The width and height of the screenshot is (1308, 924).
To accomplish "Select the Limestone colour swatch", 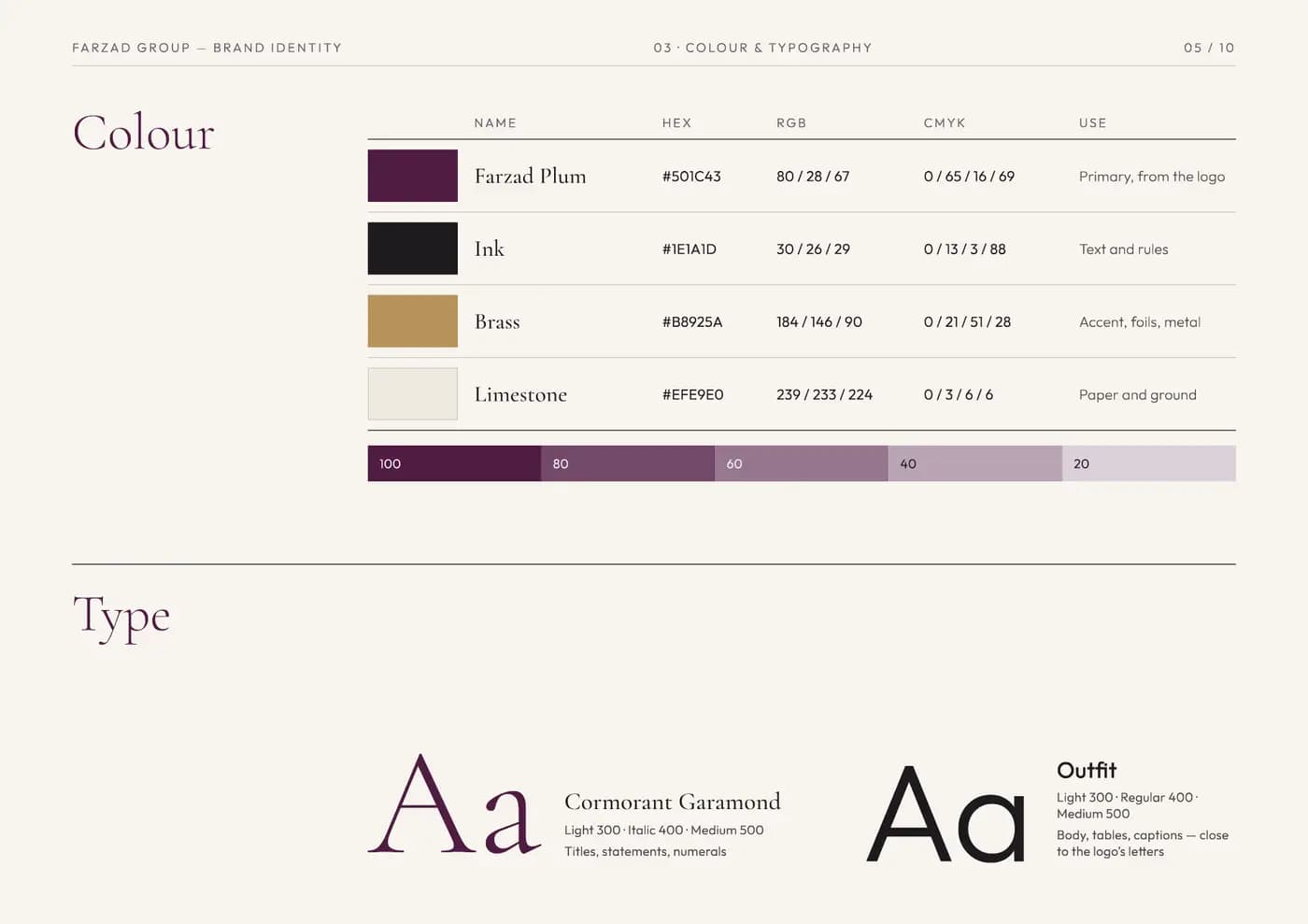I will (412, 394).
